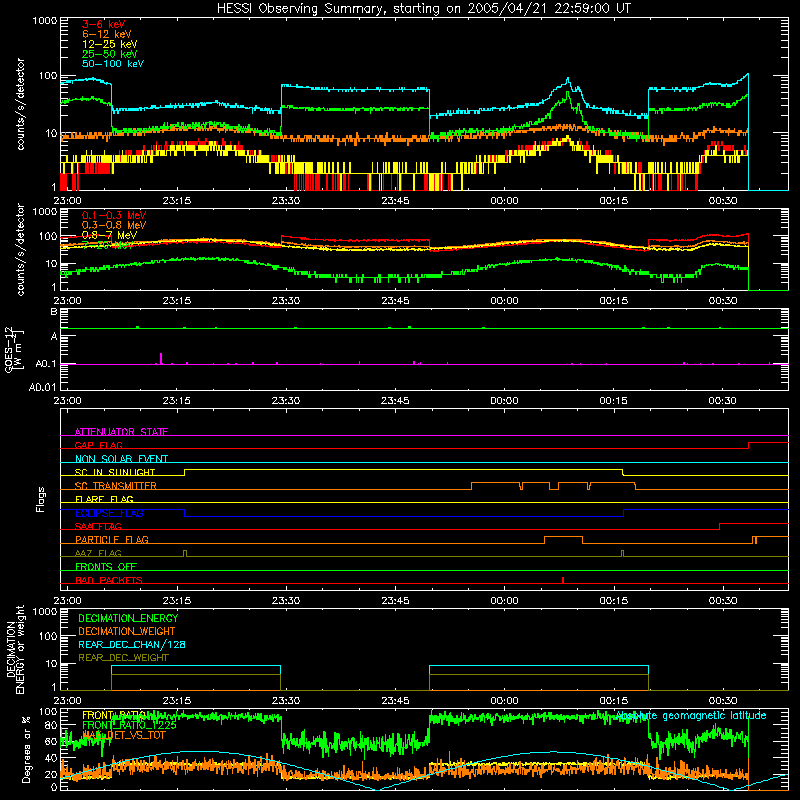Click the 0.1-0.3 MeV legend entry

tap(114, 215)
